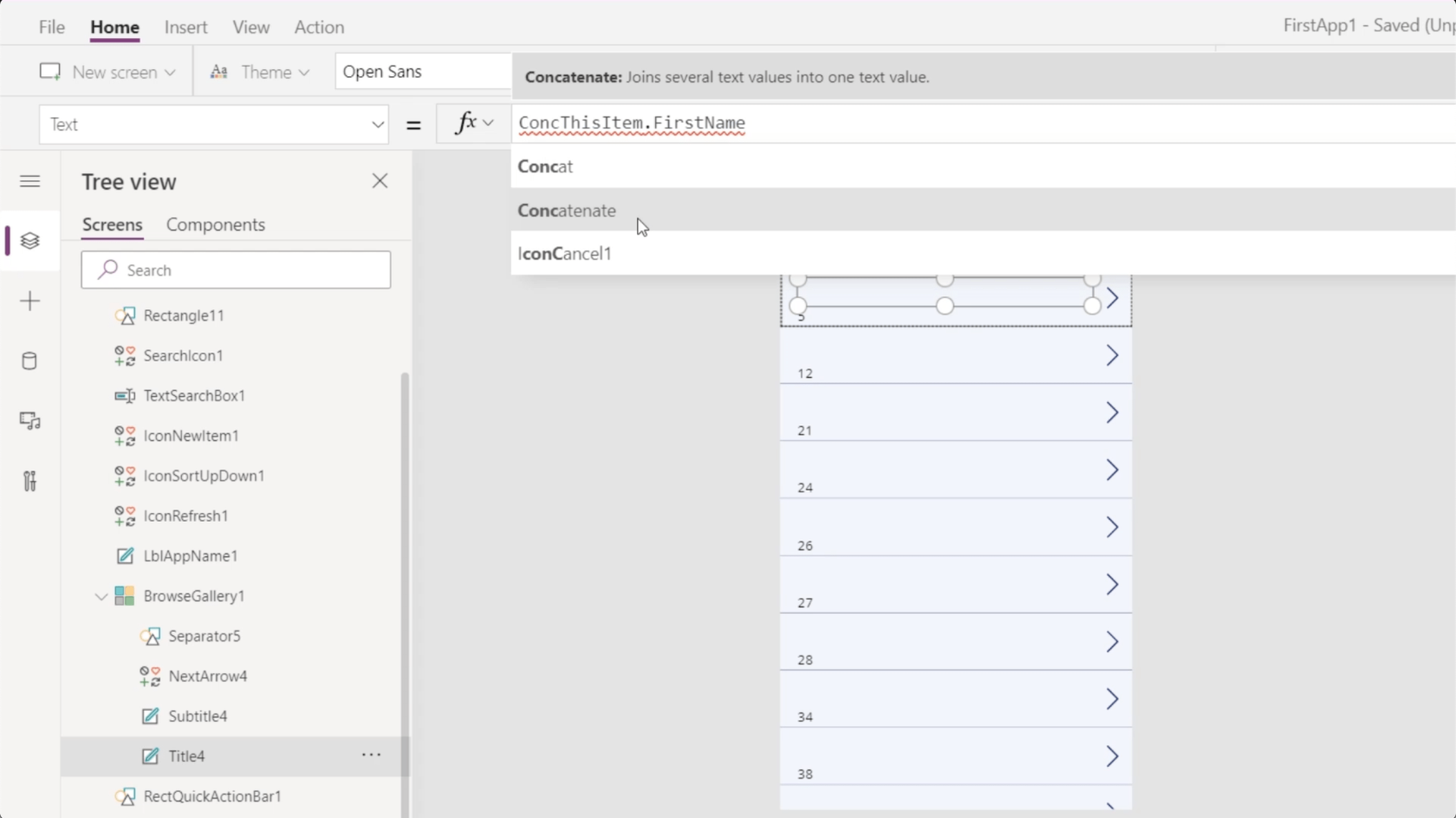Select the TextSearchBox1 tree item
The height and width of the screenshot is (818, 1456).
tap(234, 395)
